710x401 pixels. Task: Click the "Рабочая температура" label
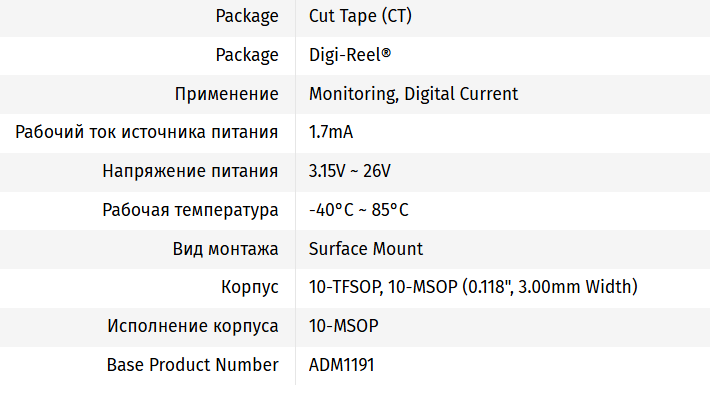pyautogui.click(x=190, y=210)
